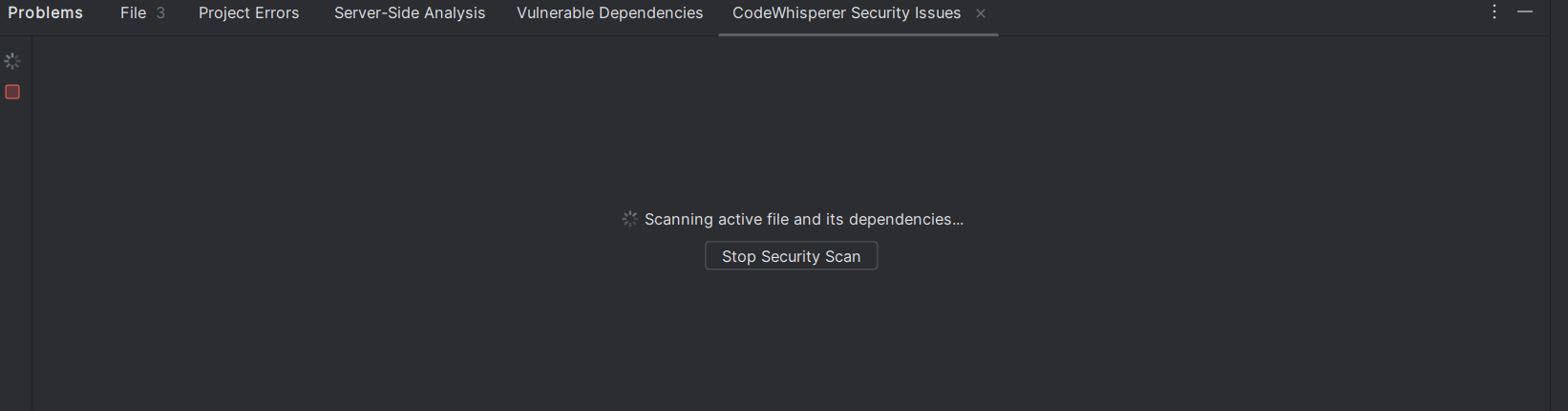1568x411 pixels.
Task: Click the empty panel area below Stop Security Scan
Action: coord(791,344)
